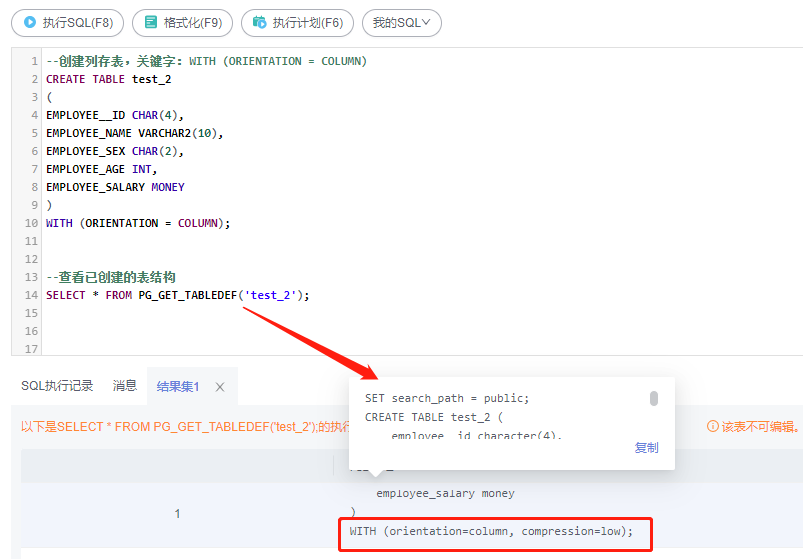Click the Format document icon
This screenshot has height=559, width=803.
(x=151, y=23)
